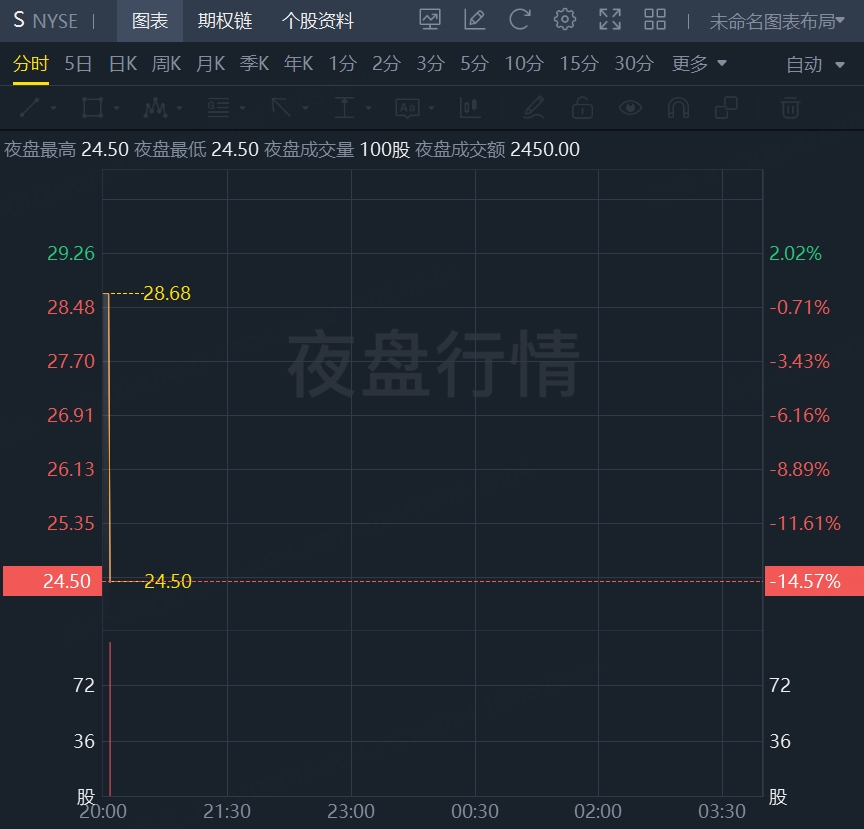Select the Fibonacci lines tool
This screenshot has height=829, width=864.
[x=218, y=107]
